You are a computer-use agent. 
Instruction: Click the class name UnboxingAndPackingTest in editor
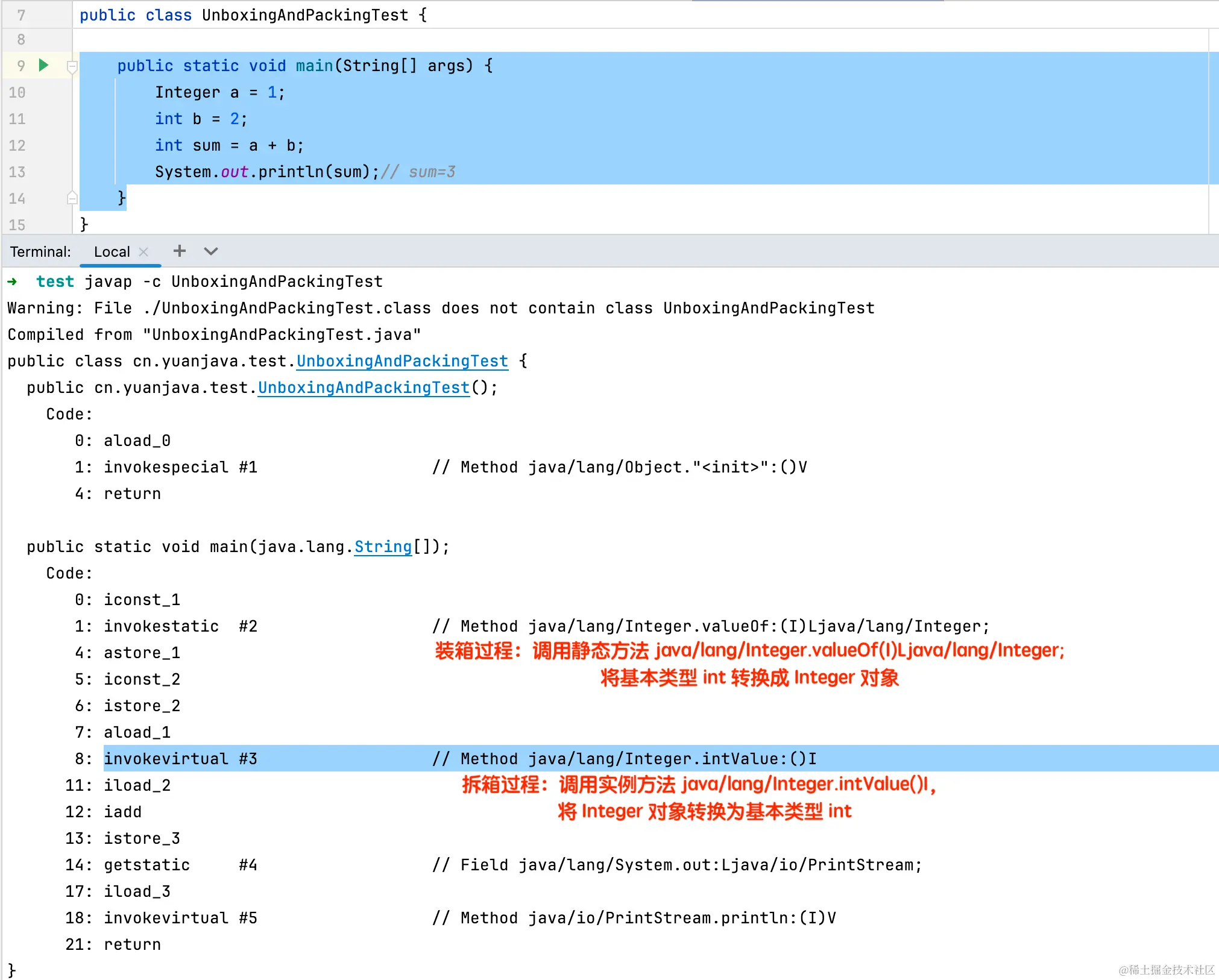(x=305, y=15)
